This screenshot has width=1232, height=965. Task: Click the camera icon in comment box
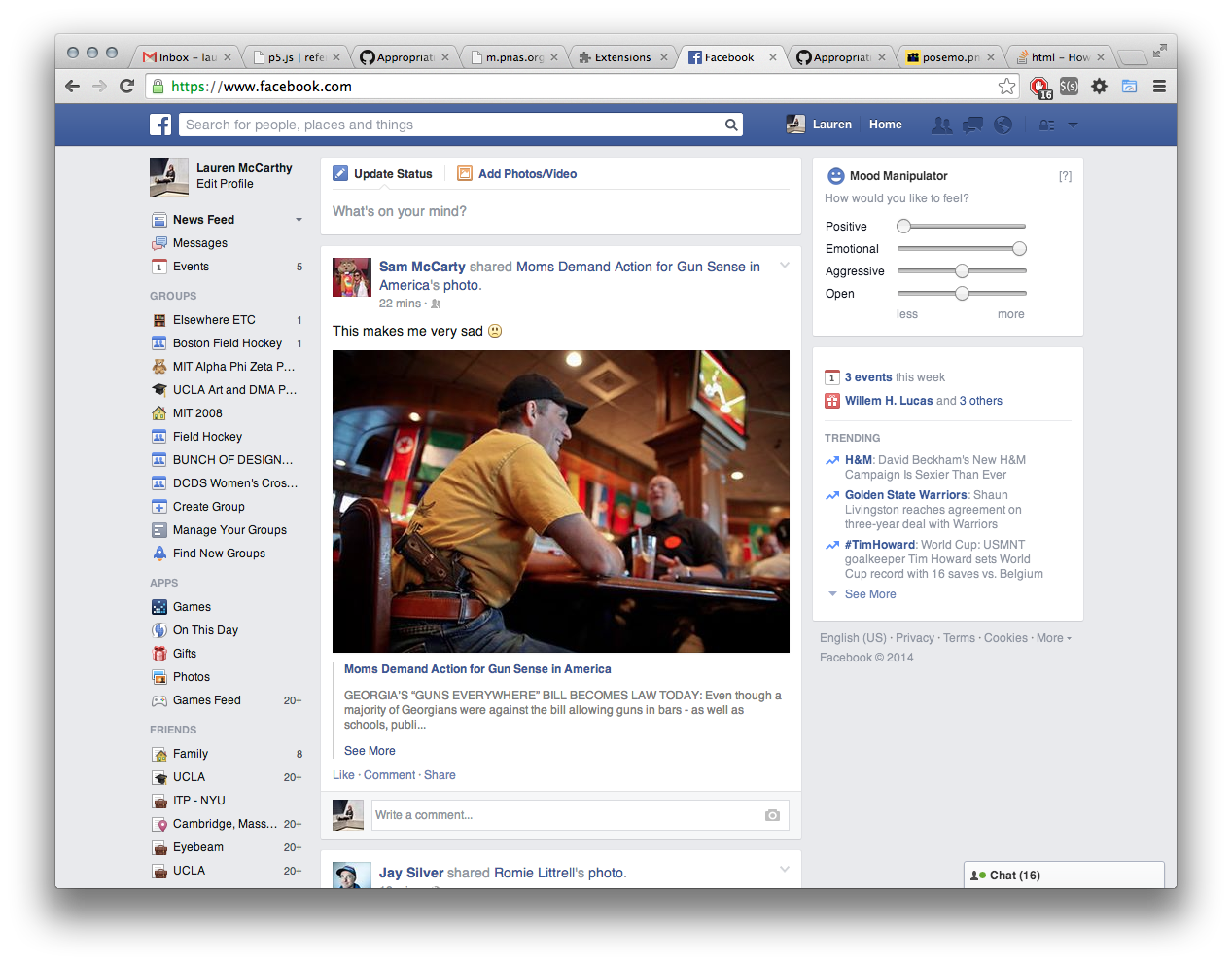point(772,815)
